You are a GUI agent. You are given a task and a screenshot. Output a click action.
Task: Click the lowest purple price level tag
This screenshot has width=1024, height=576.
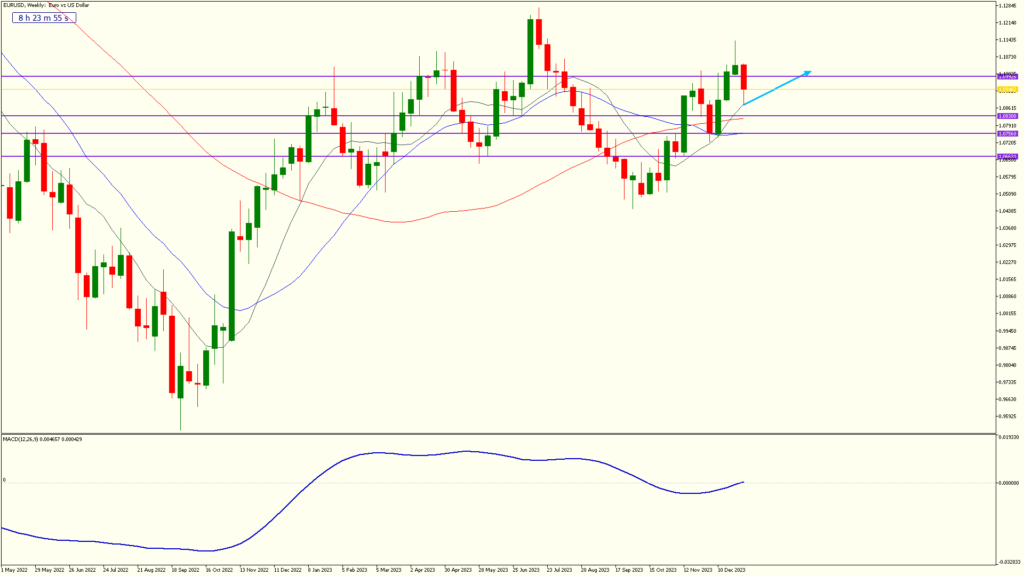point(1007,156)
